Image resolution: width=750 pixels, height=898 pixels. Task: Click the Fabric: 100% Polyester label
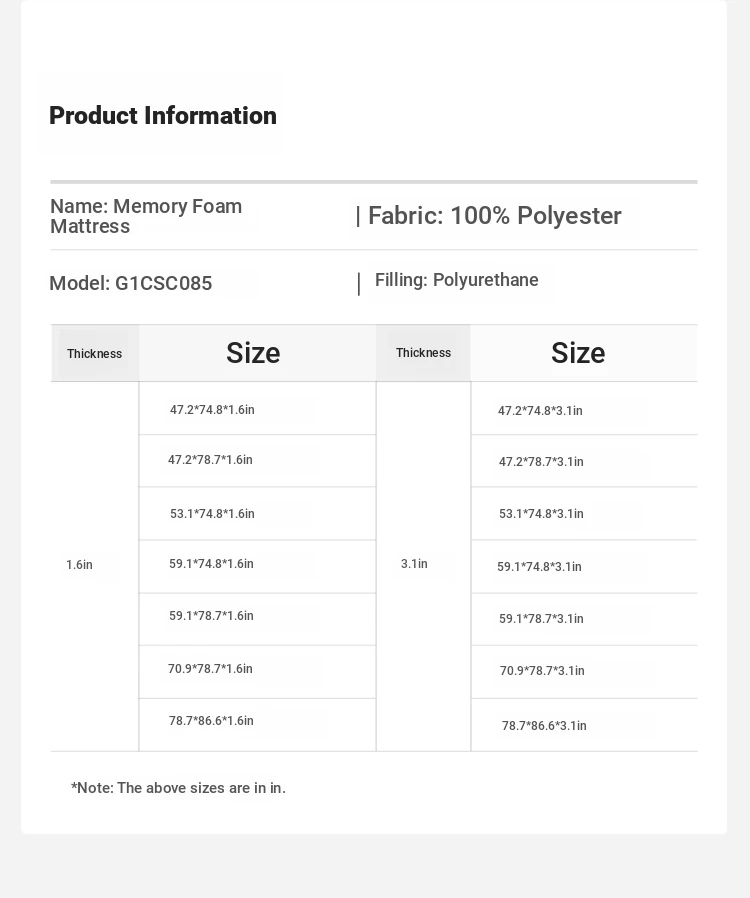point(495,216)
